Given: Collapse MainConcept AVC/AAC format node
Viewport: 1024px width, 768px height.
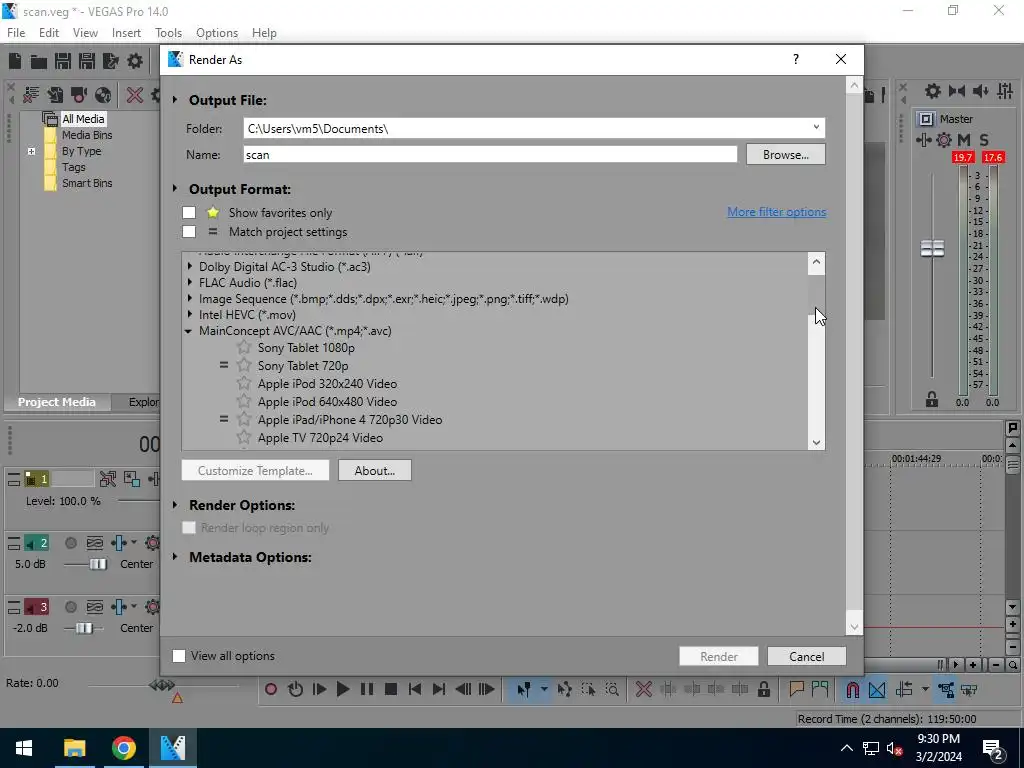Looking at the screenshot, I should pos(189,331).
